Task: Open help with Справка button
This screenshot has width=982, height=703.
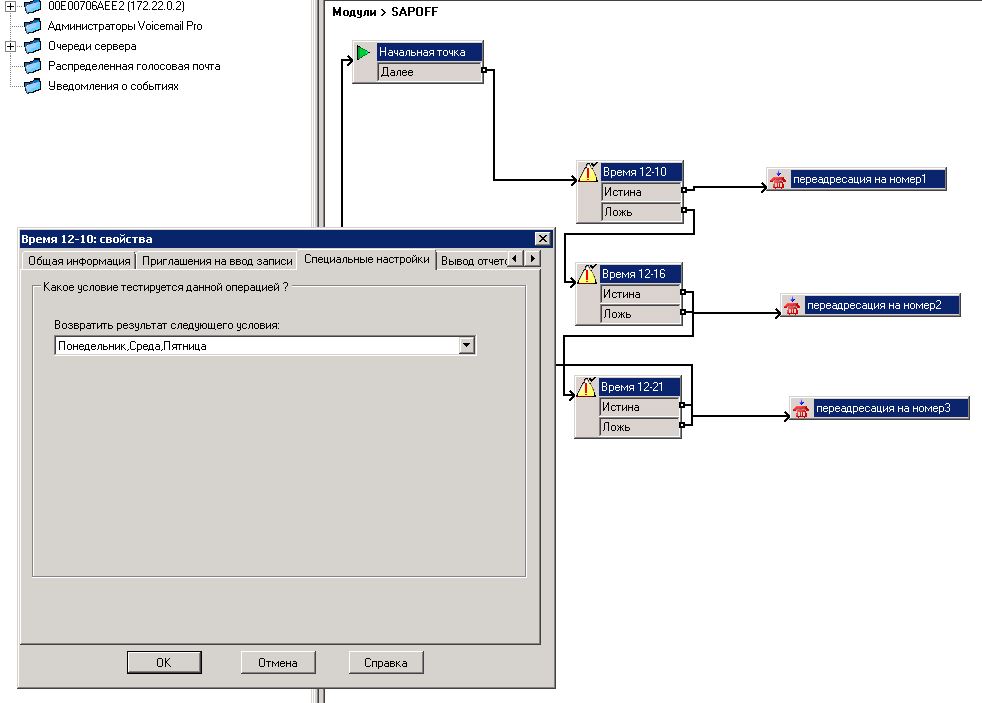Action: (386, 662)
